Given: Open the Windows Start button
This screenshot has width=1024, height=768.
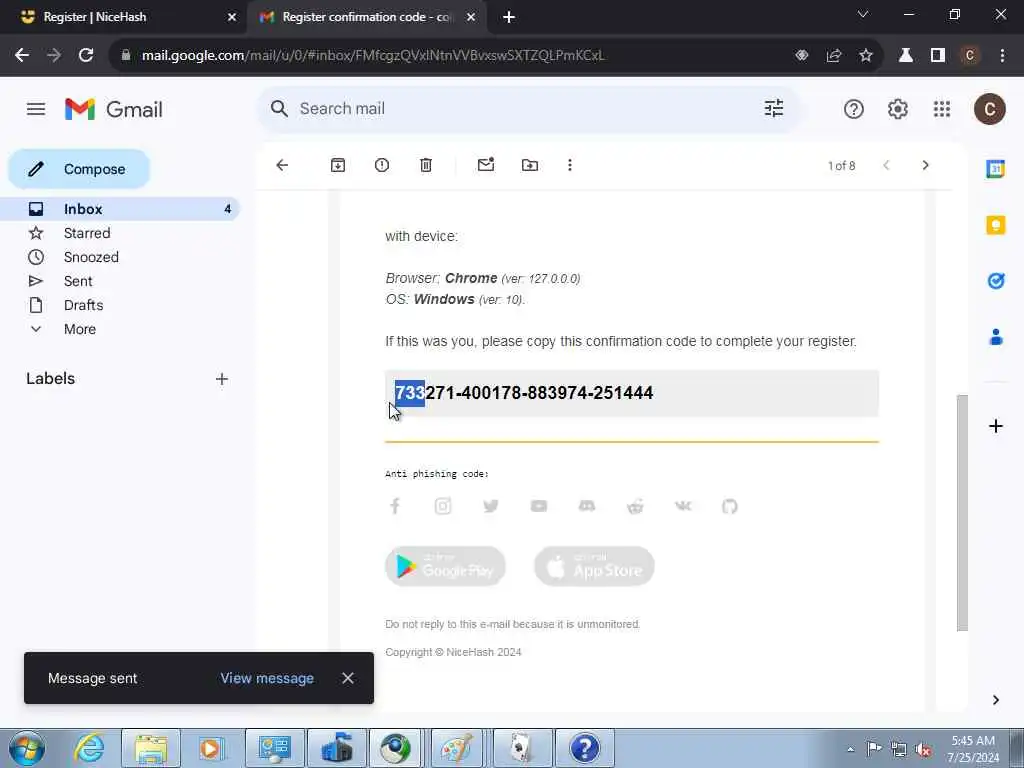Looking at the screenshot, I should [27, 748].
